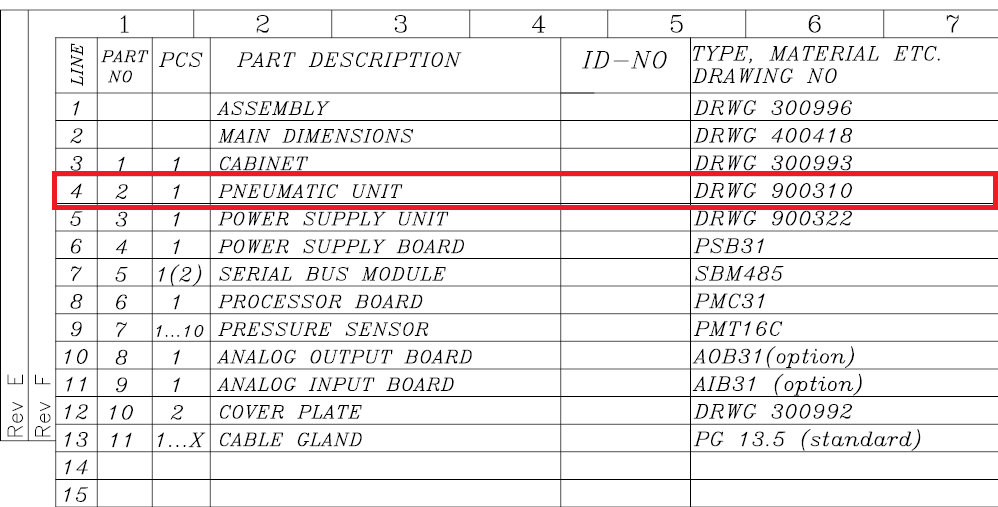Screen dimensions: 998x507
Task: Click the PROCESSOR BOARD description
Action: click(320, 301)
